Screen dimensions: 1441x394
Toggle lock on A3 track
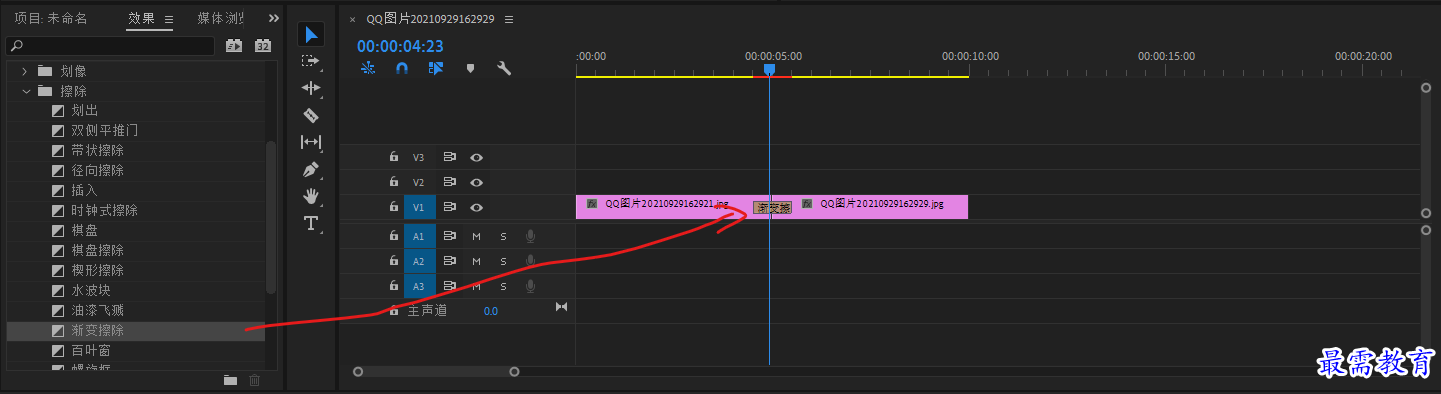394,286
